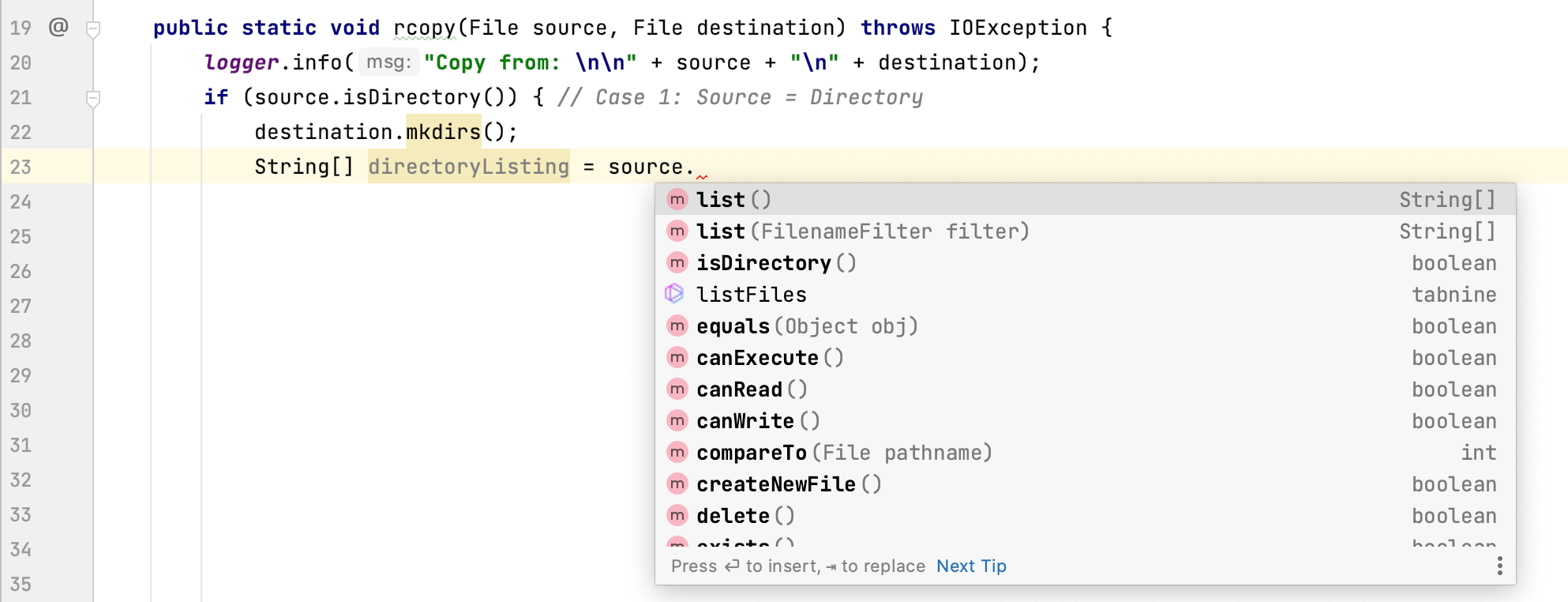Select list(FilenameFilter filter) completion
Screen dimensions: 1568x602
pos(862,231)
